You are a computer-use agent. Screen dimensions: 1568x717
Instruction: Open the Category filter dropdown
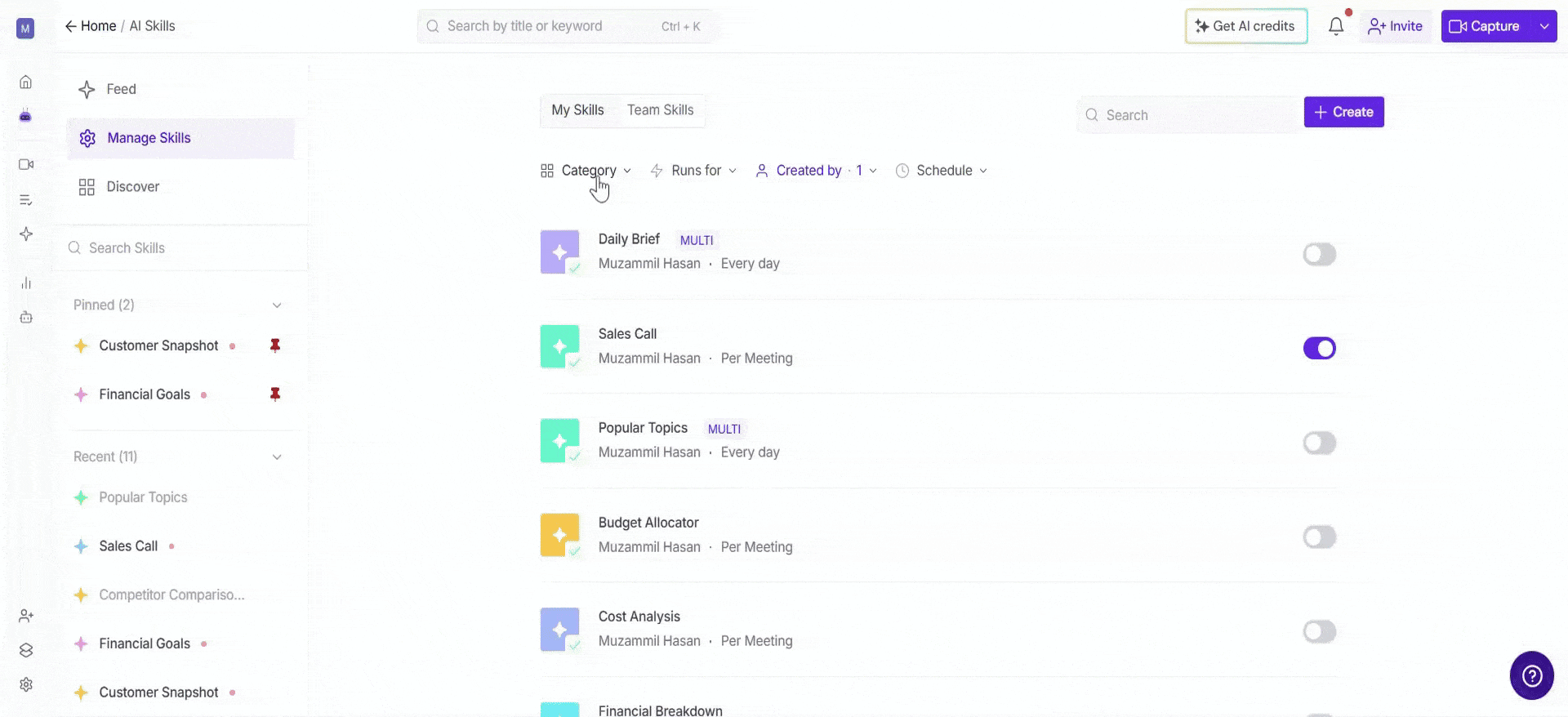coord(586,171)
